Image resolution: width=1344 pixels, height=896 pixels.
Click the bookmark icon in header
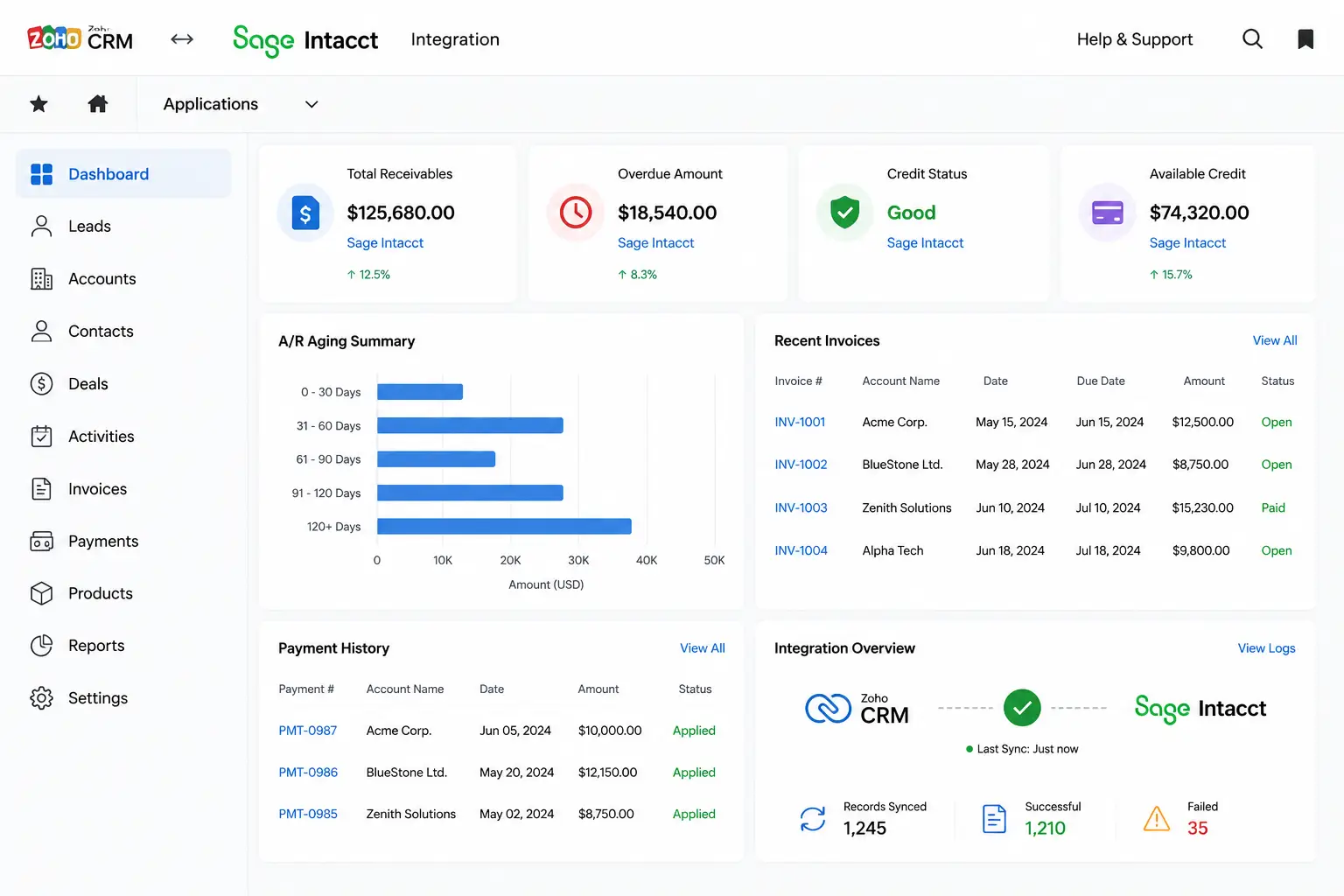[1305, 38]
